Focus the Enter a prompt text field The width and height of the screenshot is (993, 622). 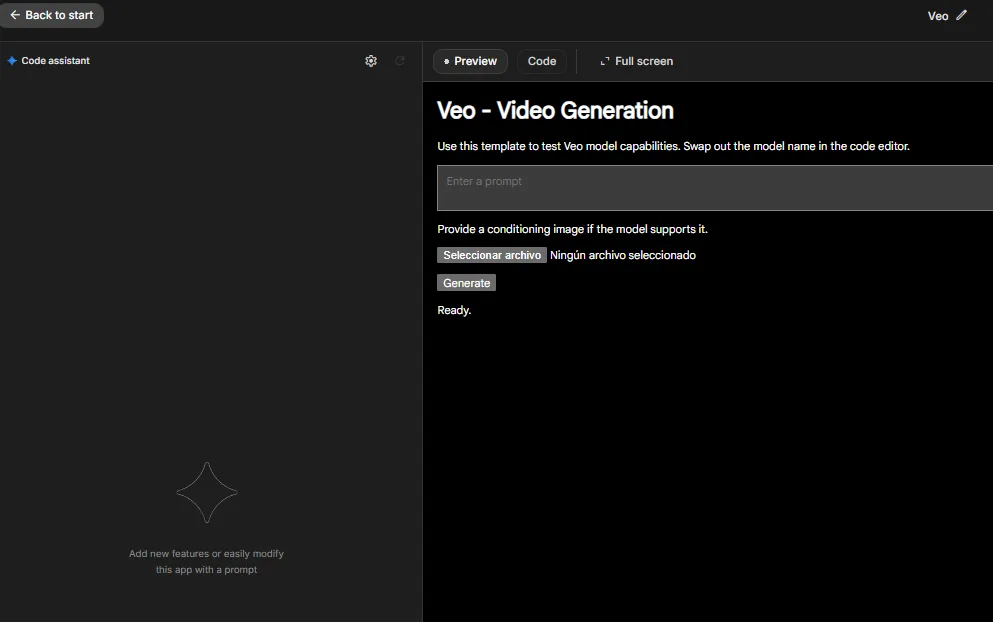[x=714, y=188]
